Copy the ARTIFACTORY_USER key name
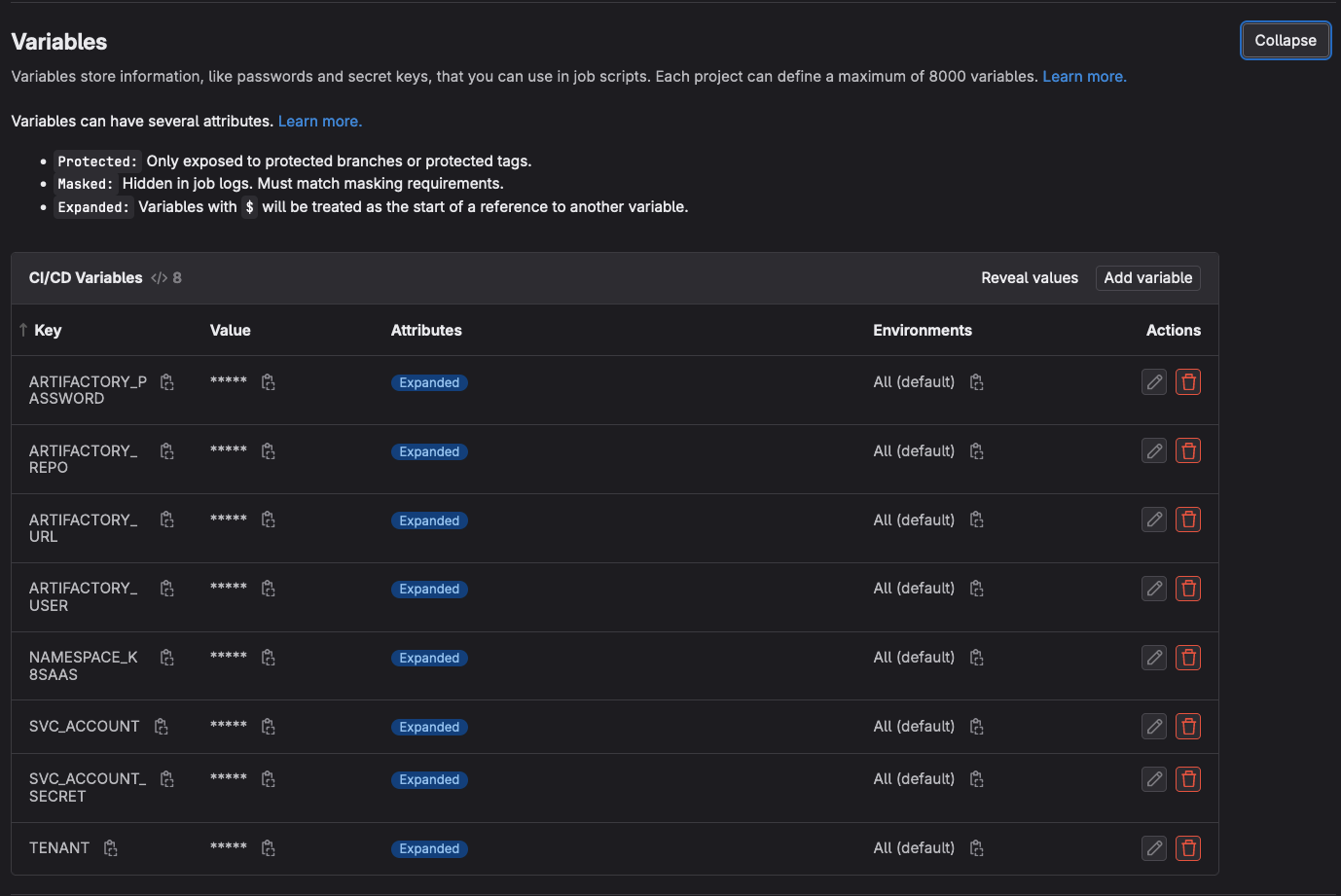Image resolution: width=1341 pixels, height=896 pixels. coord(167,589)
